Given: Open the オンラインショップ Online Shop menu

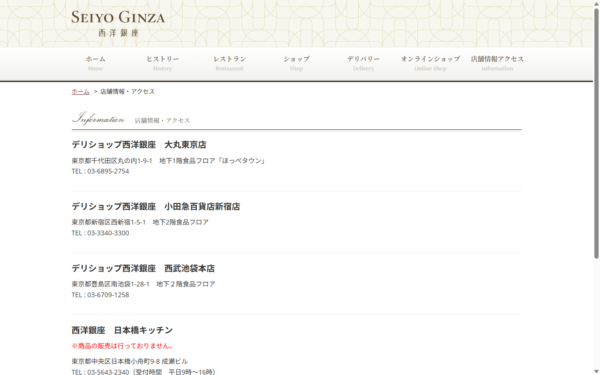Looking at the screenshot, I should tap(430, 63).
